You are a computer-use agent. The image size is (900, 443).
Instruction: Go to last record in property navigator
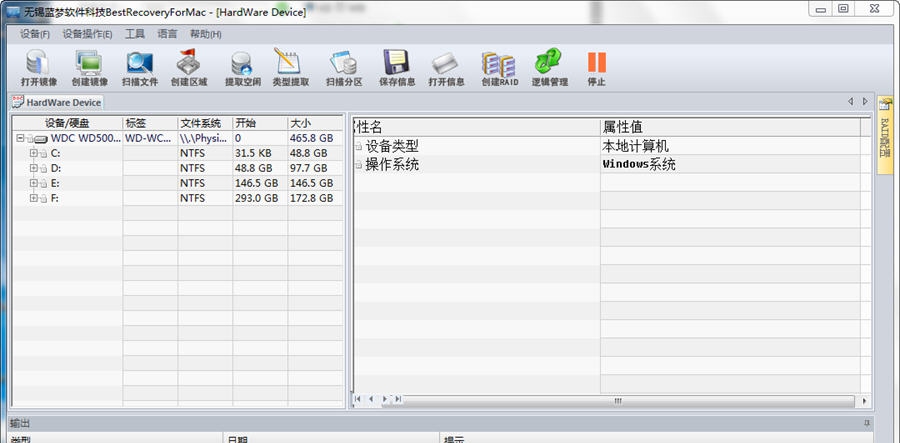click(398, 399)
